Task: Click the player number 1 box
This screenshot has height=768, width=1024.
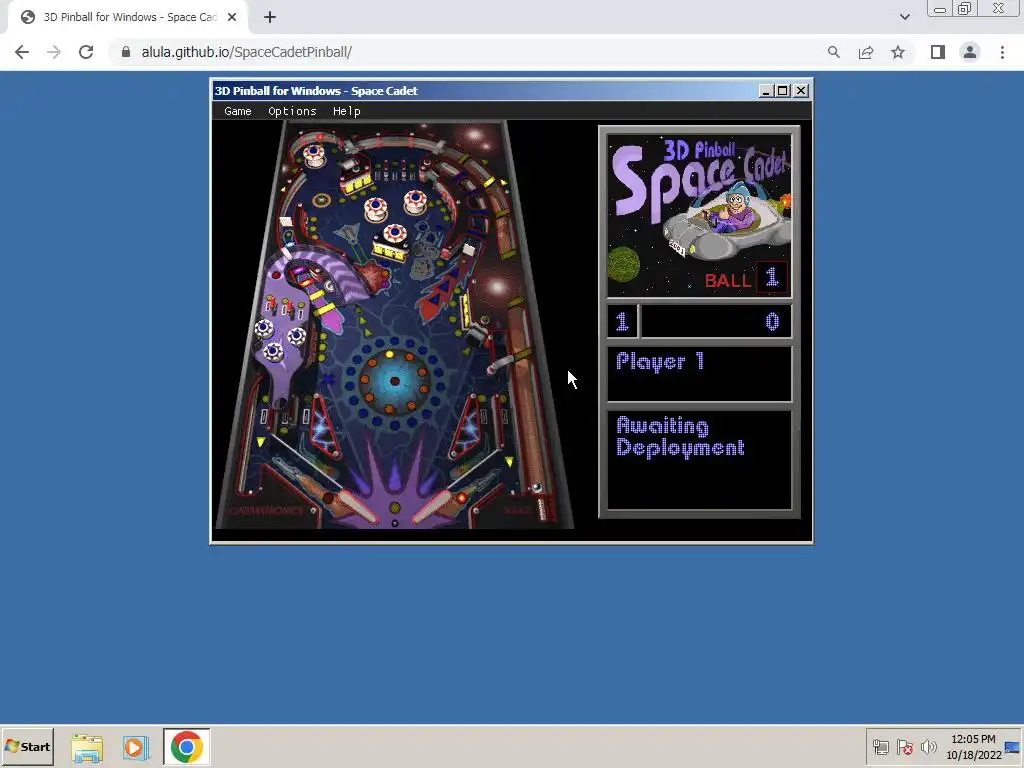Action: click(622, 321)
